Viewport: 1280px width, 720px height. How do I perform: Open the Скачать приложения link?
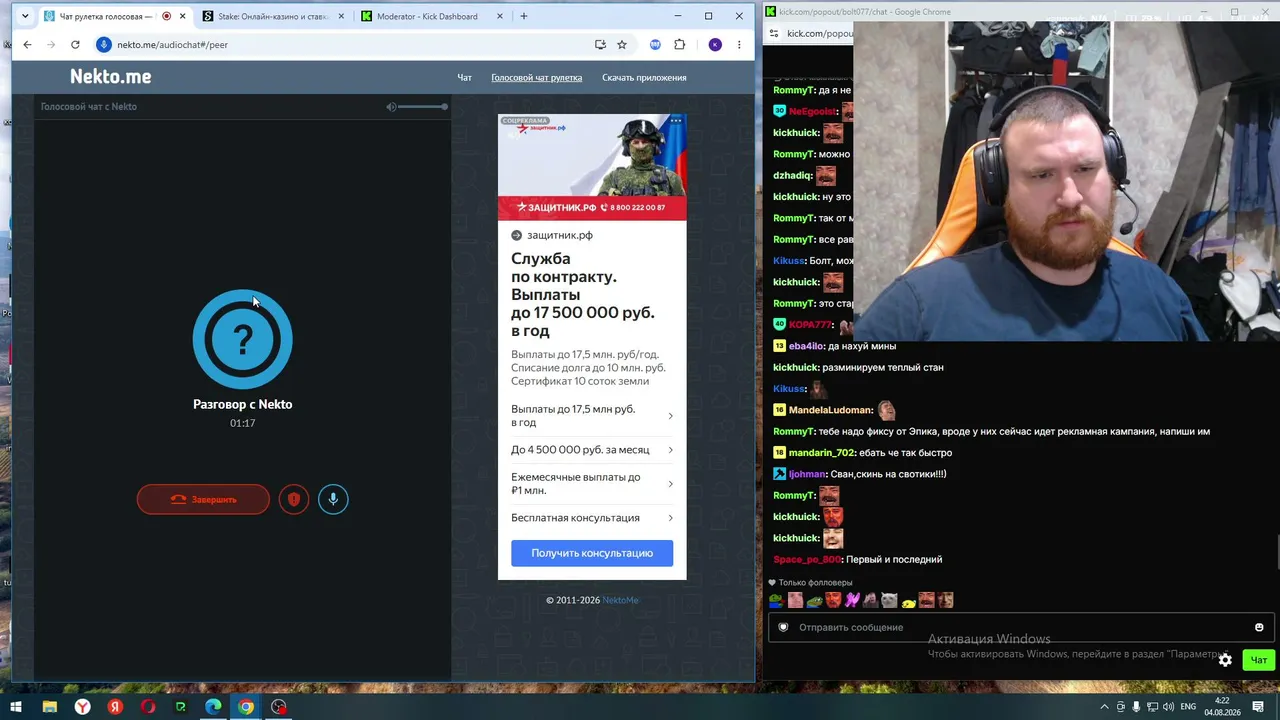point(644,77)
